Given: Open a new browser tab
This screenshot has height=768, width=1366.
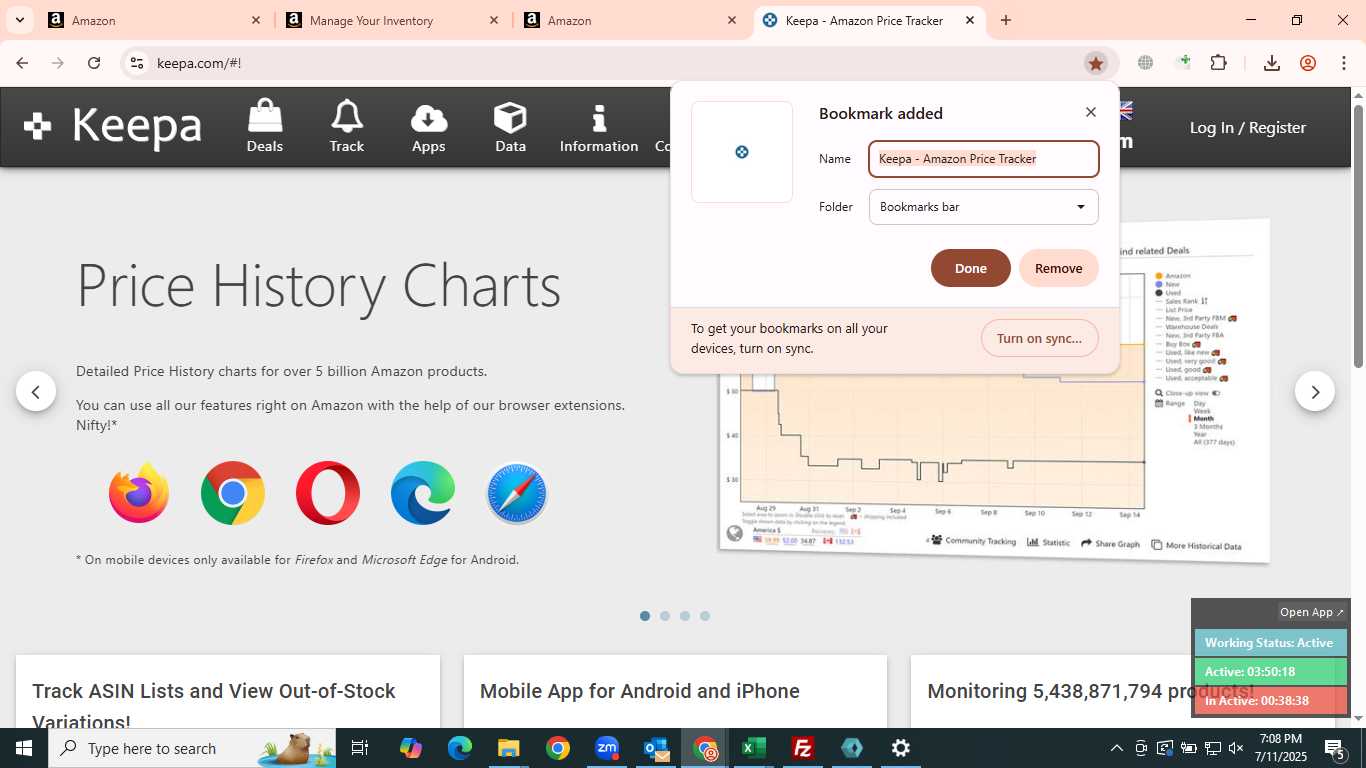Looking at the screenshot, I should tap(1006, 20).
